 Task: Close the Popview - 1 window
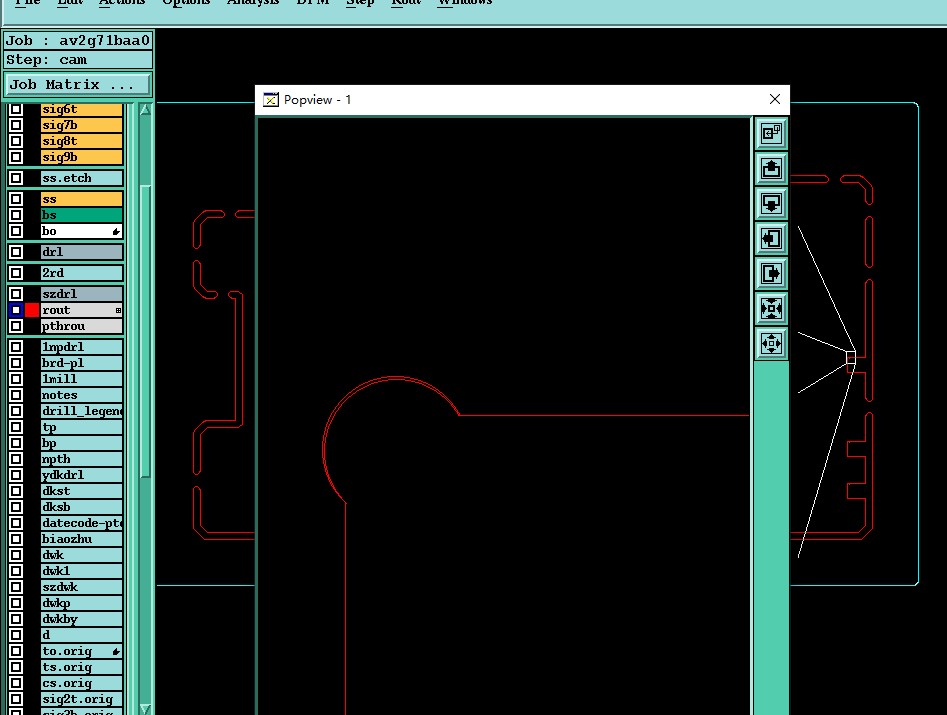(x=775, y=99)
